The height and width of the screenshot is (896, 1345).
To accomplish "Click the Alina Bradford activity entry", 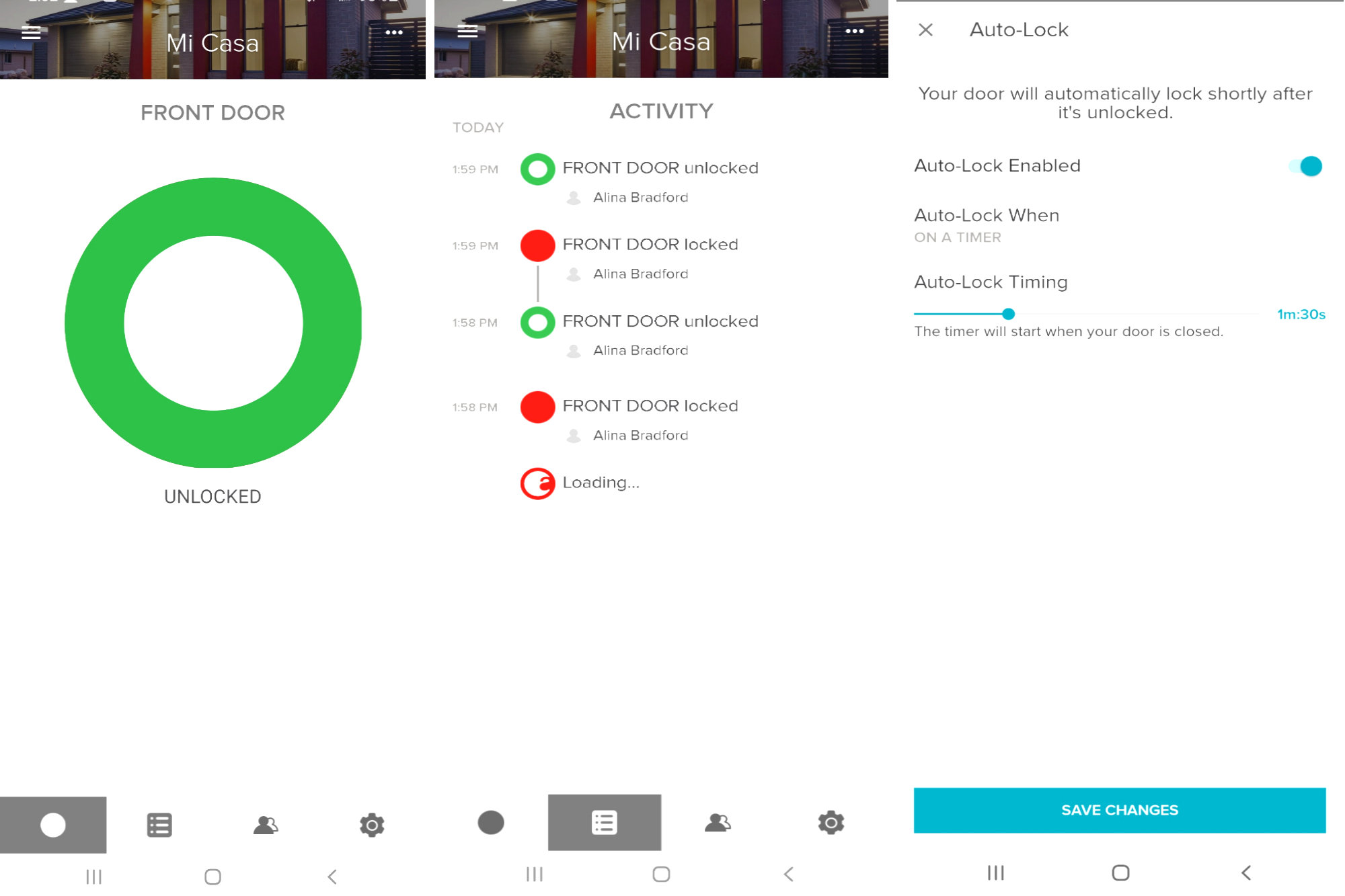I will coord(640,196).
